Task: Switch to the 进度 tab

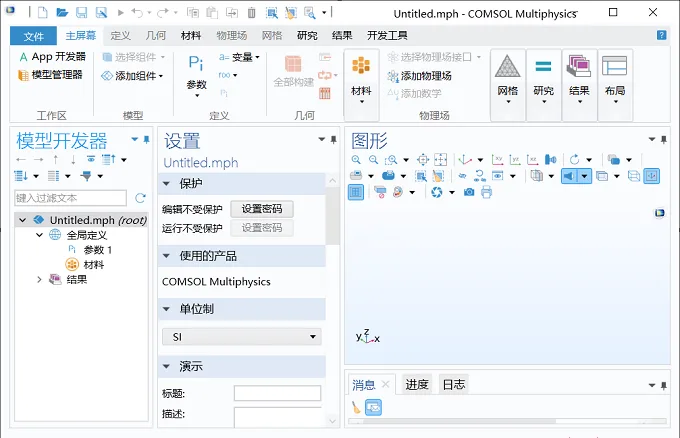Action: (417, 385)
